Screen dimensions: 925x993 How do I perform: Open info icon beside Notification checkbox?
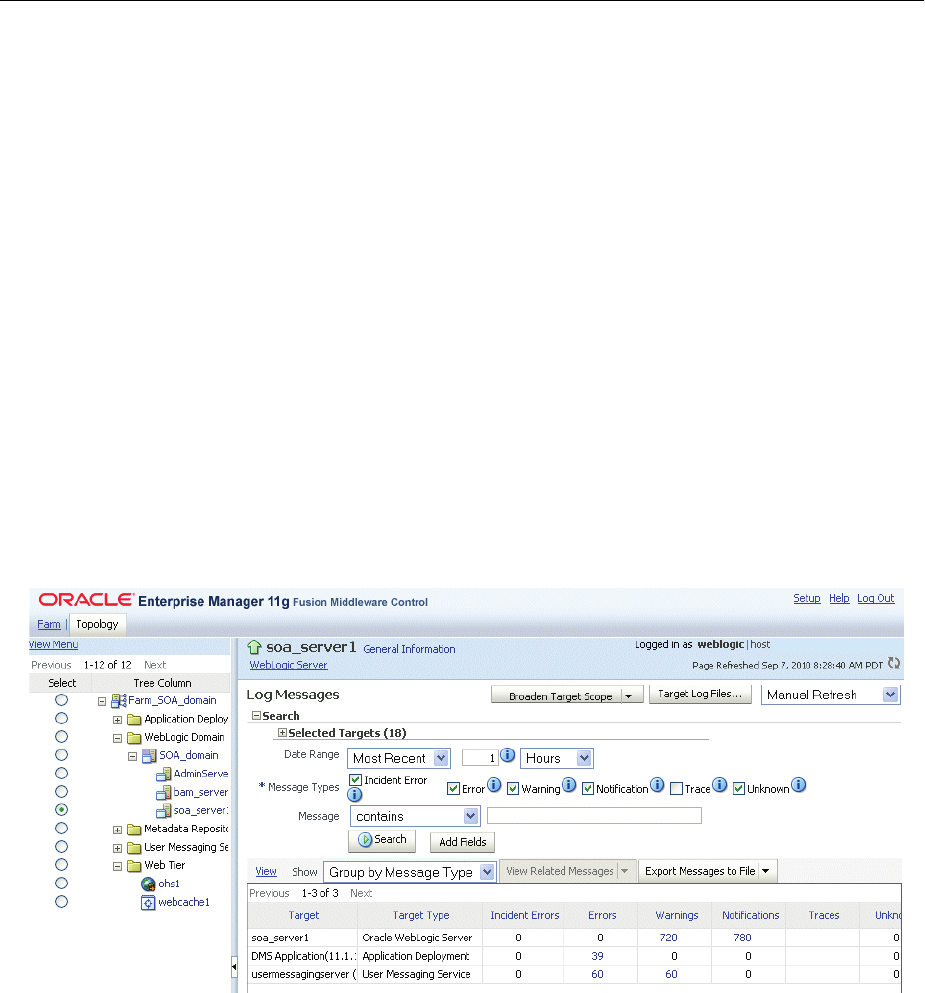tap(657, 785)
